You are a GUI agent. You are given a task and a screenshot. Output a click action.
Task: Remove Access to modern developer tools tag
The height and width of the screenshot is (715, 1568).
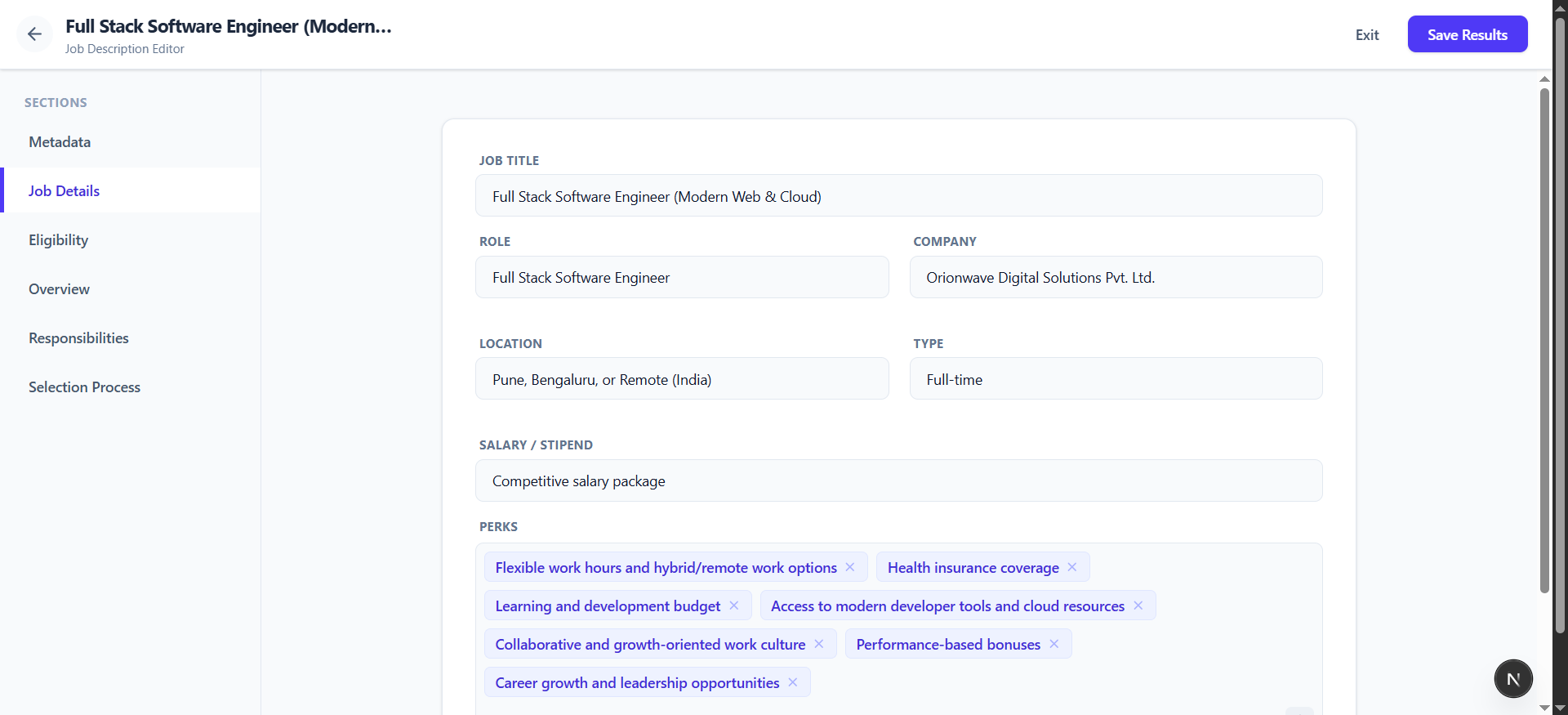1138,606
